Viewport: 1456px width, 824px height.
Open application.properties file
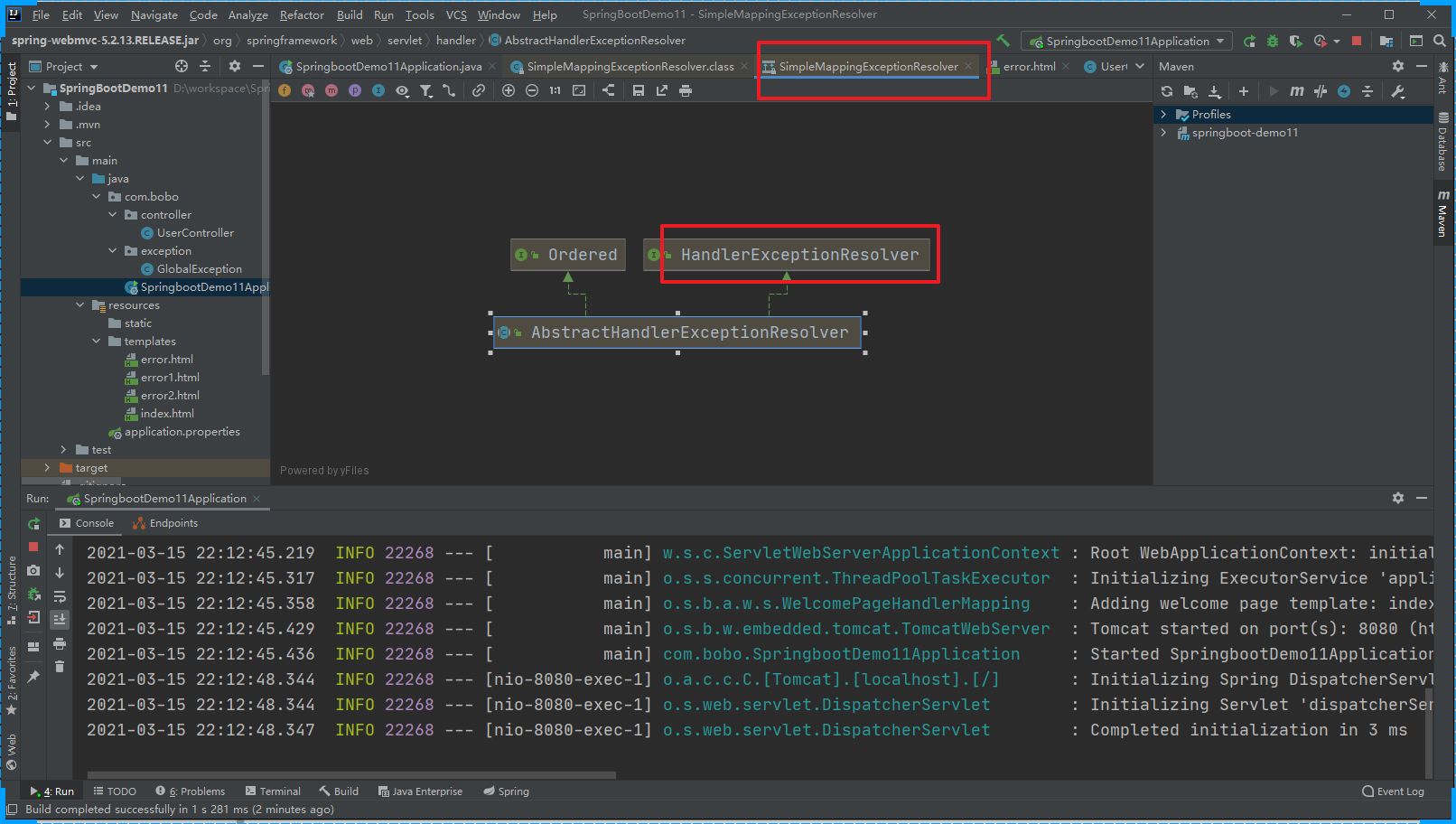click(174, 432)
